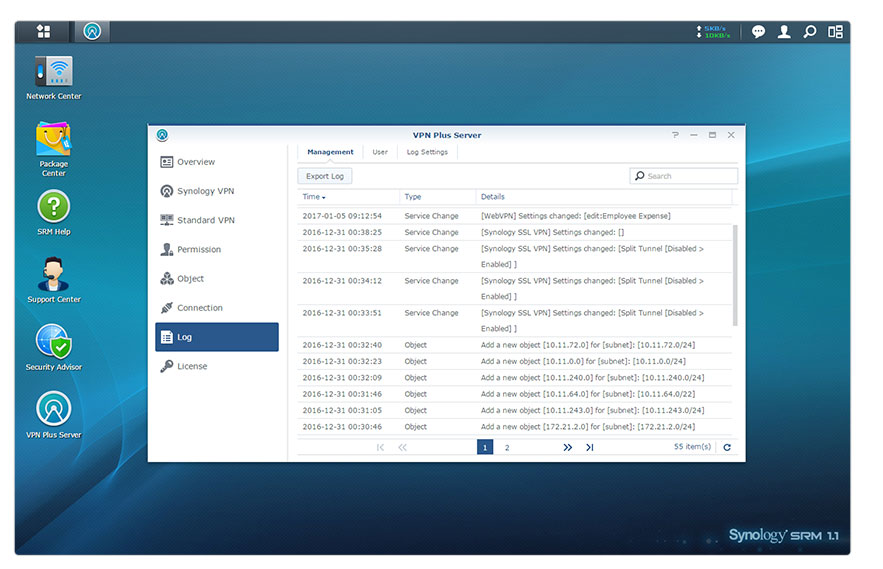Refresh the log list

tap(727, 447)
